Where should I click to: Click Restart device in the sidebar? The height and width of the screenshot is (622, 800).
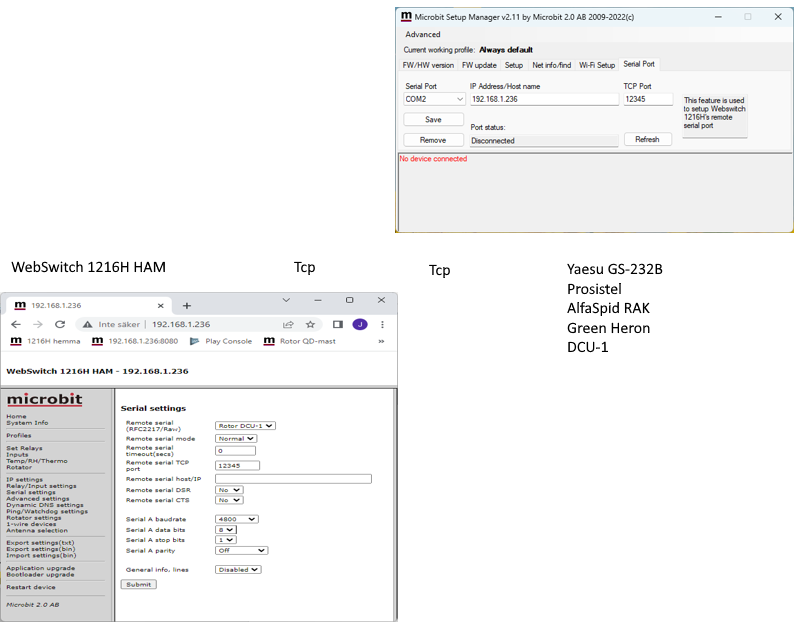[x=31, y=587]
